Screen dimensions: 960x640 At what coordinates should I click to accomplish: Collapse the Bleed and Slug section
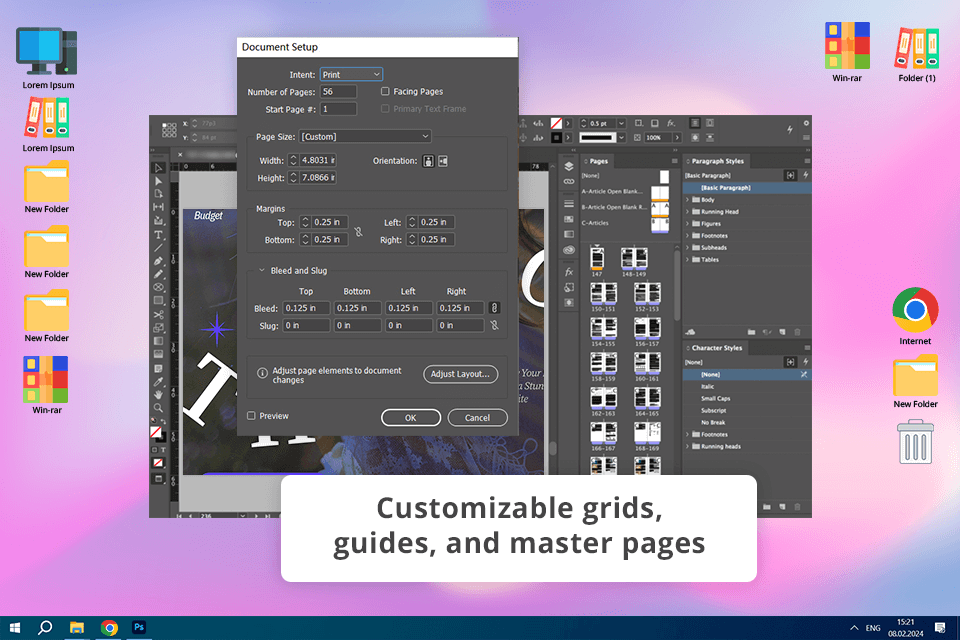[x=262, y=270]
